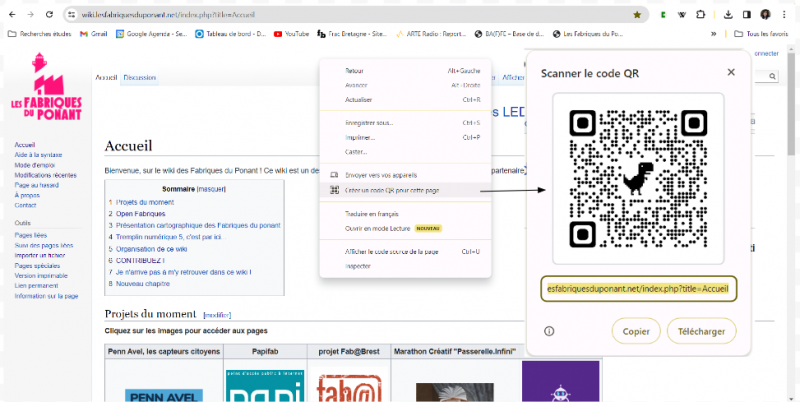Viewport: 800px width, 402px height.
Task: Open the downloads icon in Chrome toolbar
Action: pyautogui.click(x=728, y=15)
